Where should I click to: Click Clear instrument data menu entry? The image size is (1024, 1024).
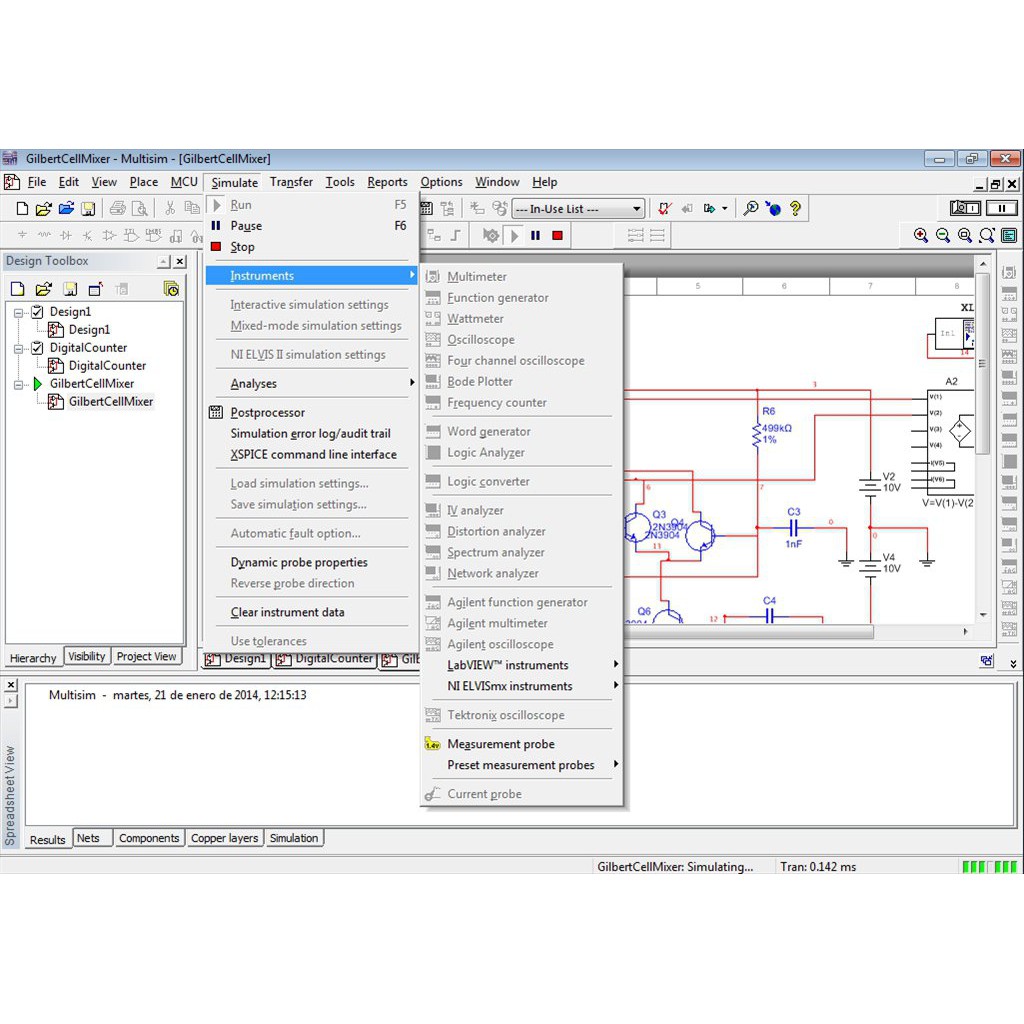click(x=287, y=612)
